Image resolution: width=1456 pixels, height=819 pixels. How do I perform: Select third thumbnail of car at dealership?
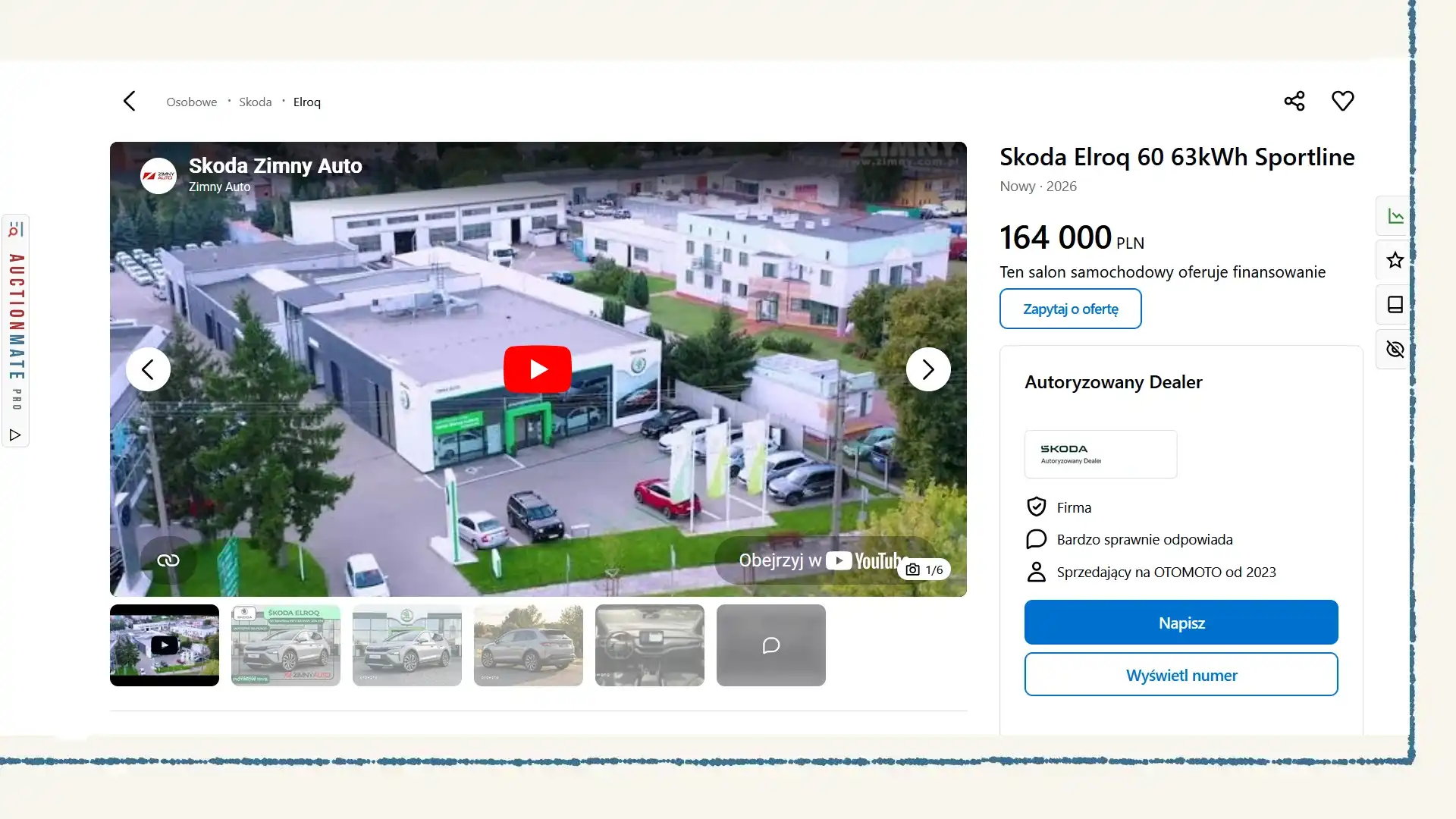click(407, 645)
